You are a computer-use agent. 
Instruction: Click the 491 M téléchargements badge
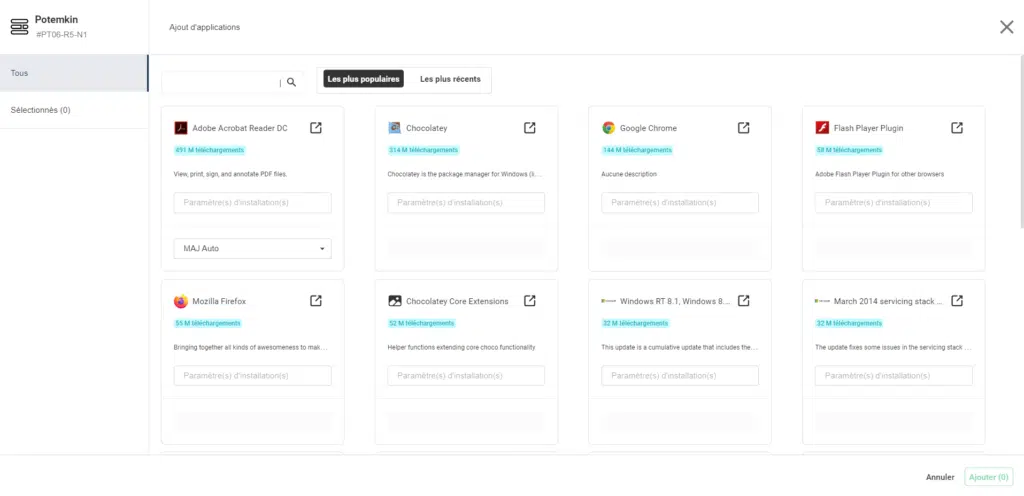click(x=210, y=150)
